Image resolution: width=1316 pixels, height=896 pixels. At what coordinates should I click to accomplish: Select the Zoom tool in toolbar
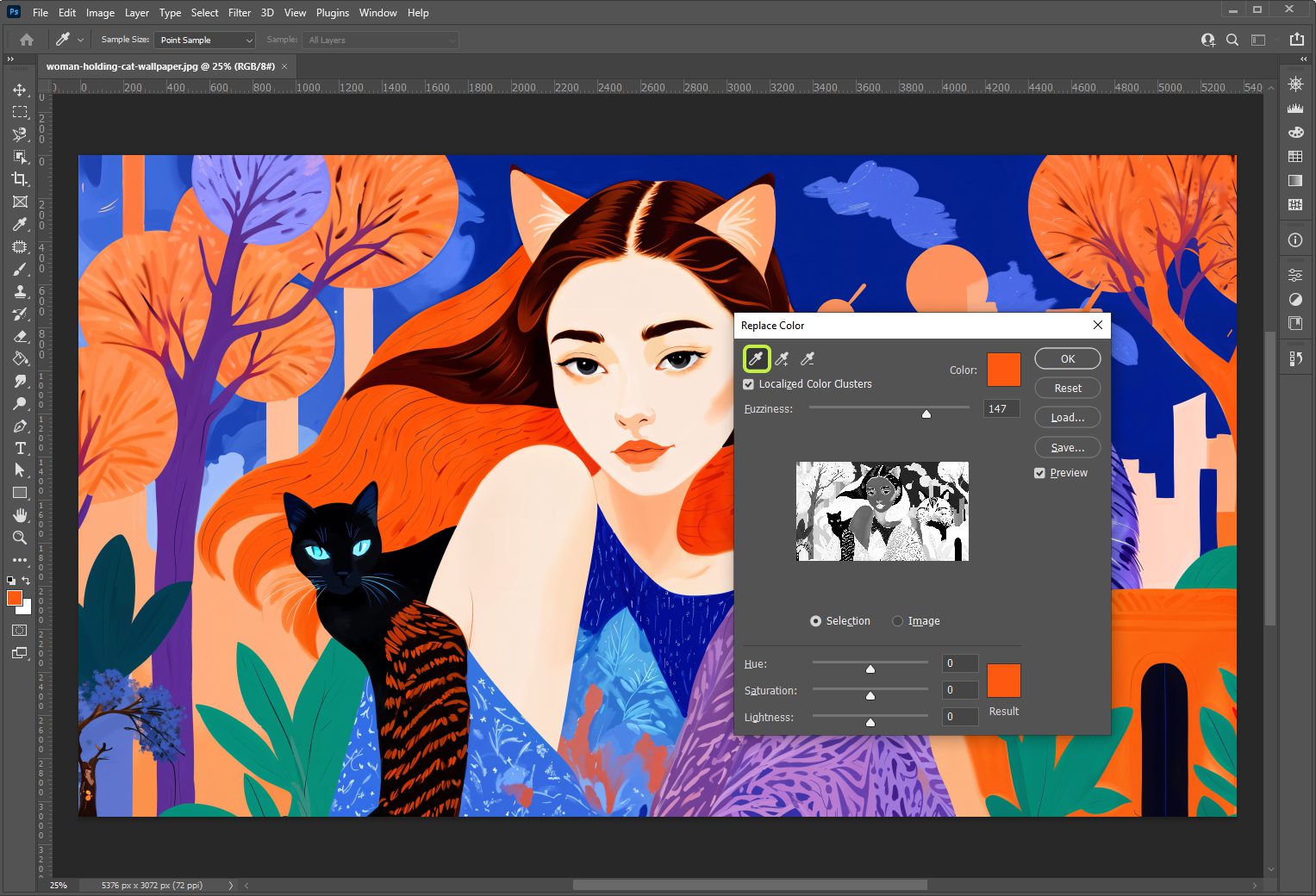20,538
